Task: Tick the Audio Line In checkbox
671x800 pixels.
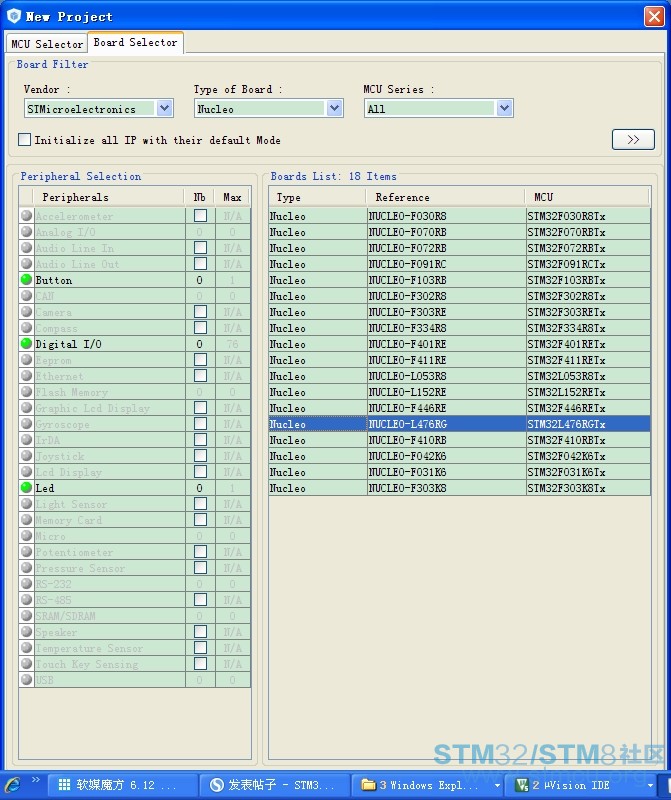Action: click(201, 247)
